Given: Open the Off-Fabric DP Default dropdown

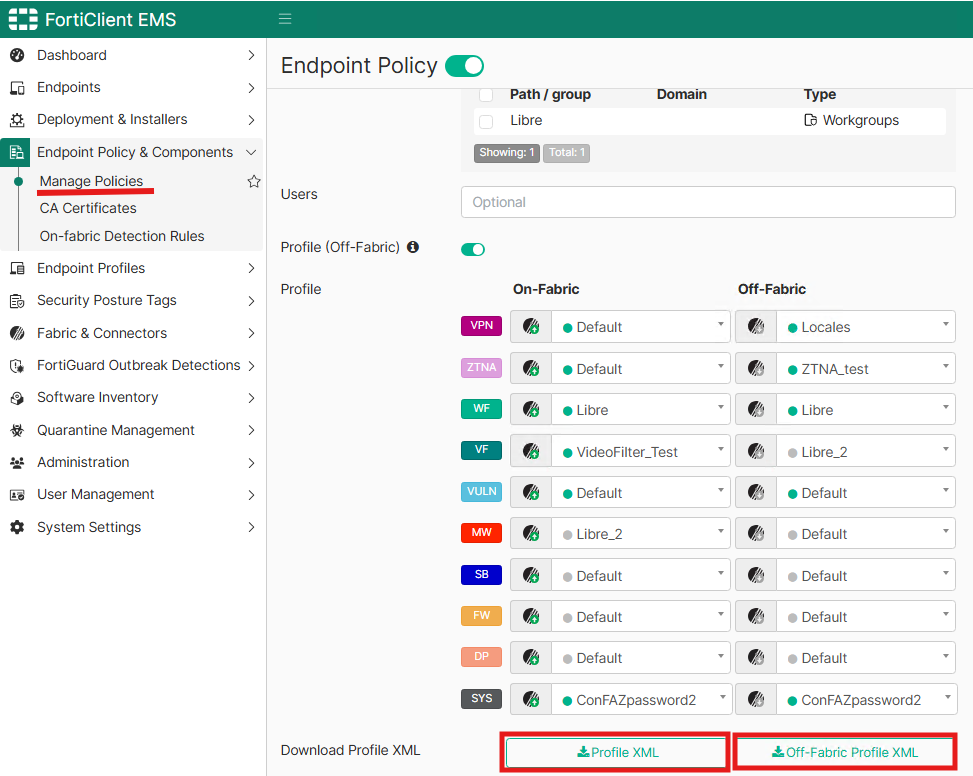Looking at the screenshot, I should click(866, 658).
